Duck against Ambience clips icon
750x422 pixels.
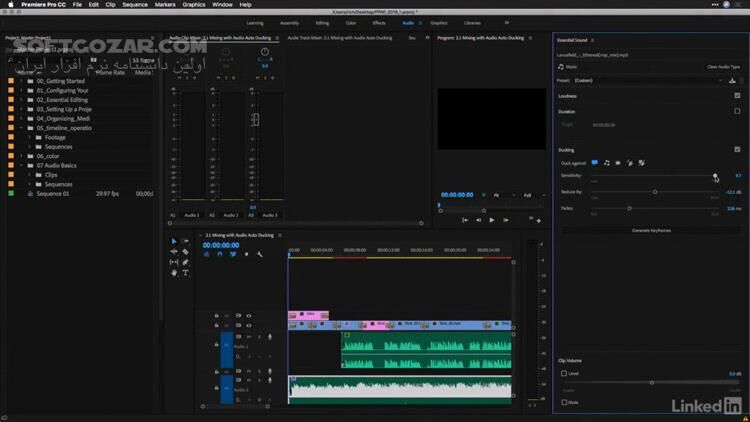tap(630, 163)
